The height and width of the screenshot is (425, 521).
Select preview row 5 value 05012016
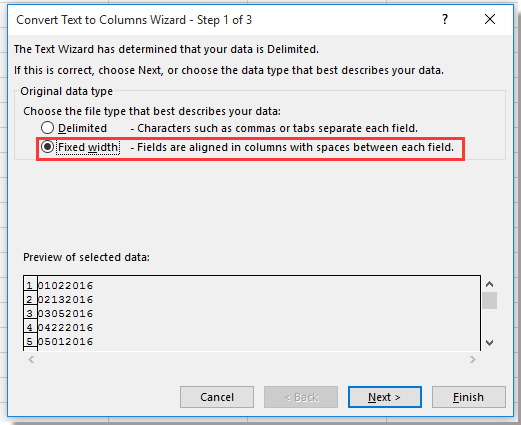[65, 341]
